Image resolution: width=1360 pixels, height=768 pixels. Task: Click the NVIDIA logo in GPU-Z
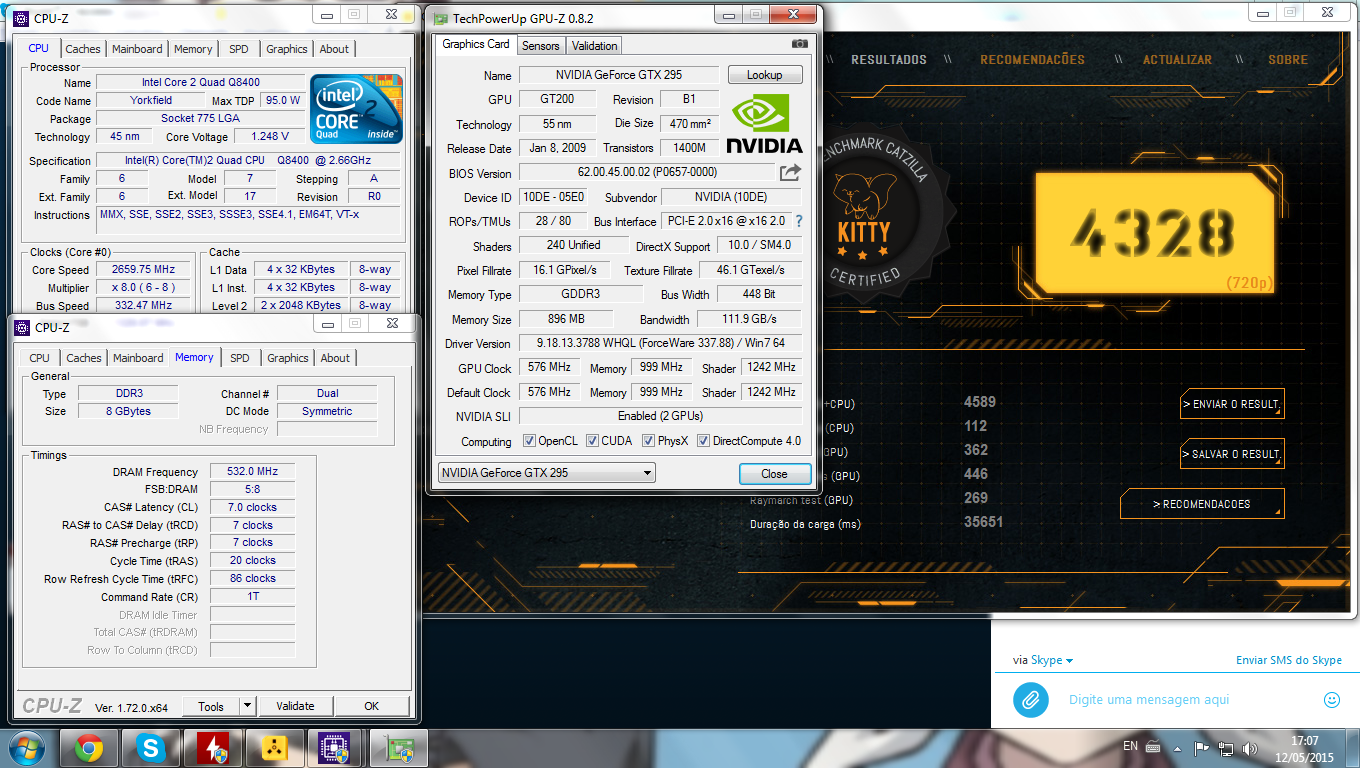click(x=764, y=123)
